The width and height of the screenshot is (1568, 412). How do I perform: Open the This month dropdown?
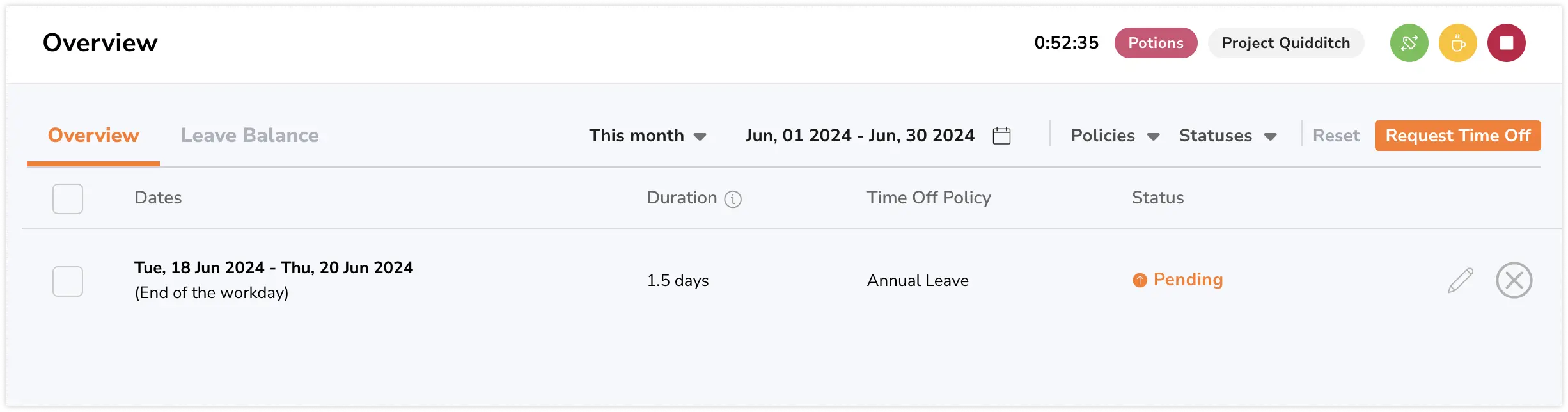[647, 135]
